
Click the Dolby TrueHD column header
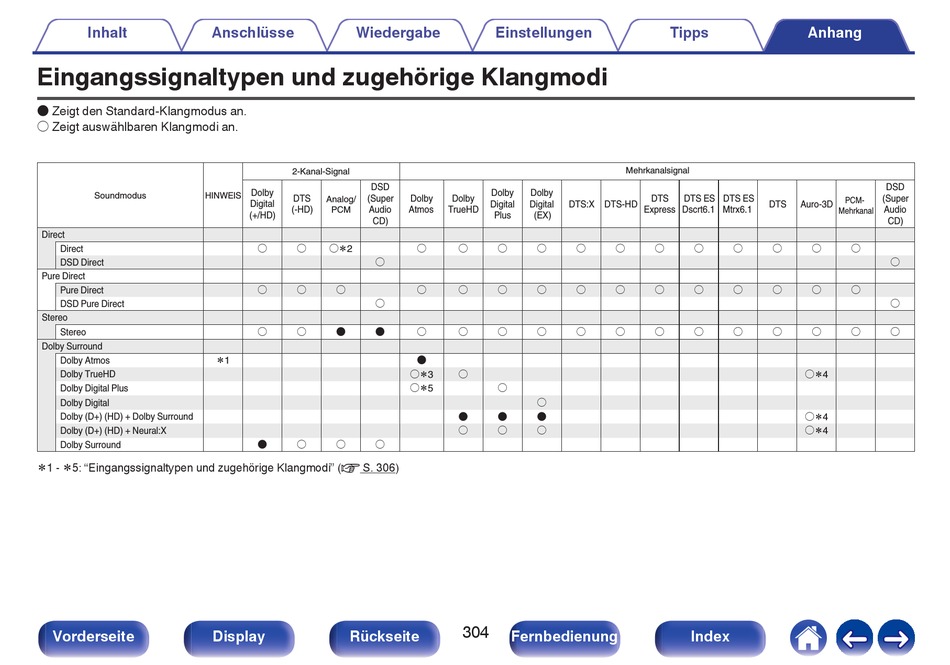463,204
